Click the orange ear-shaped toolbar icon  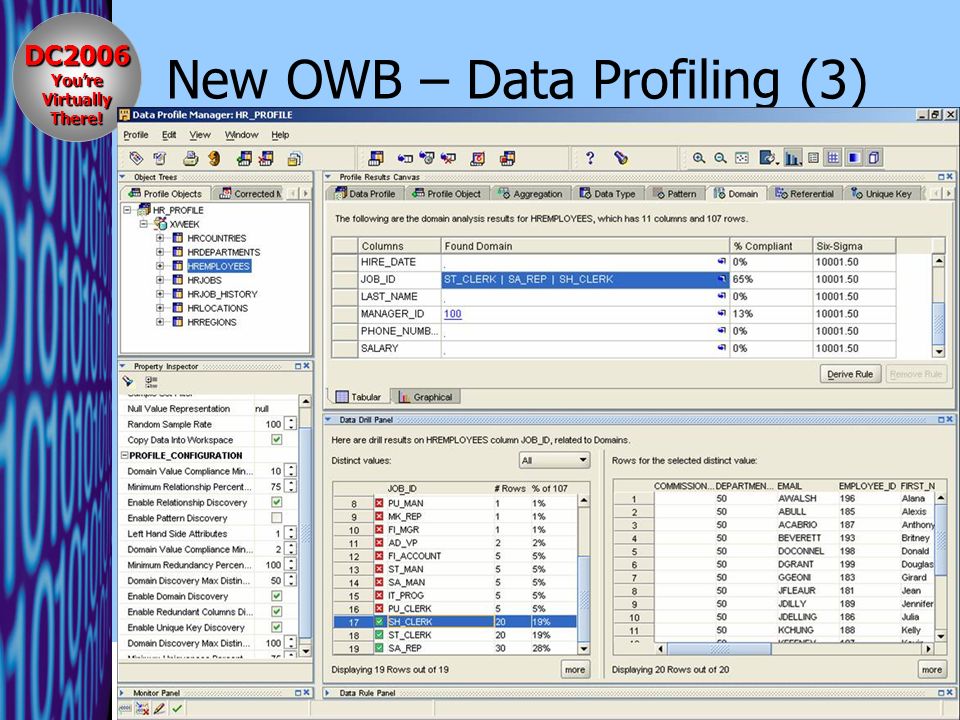(x=214, y=159)
